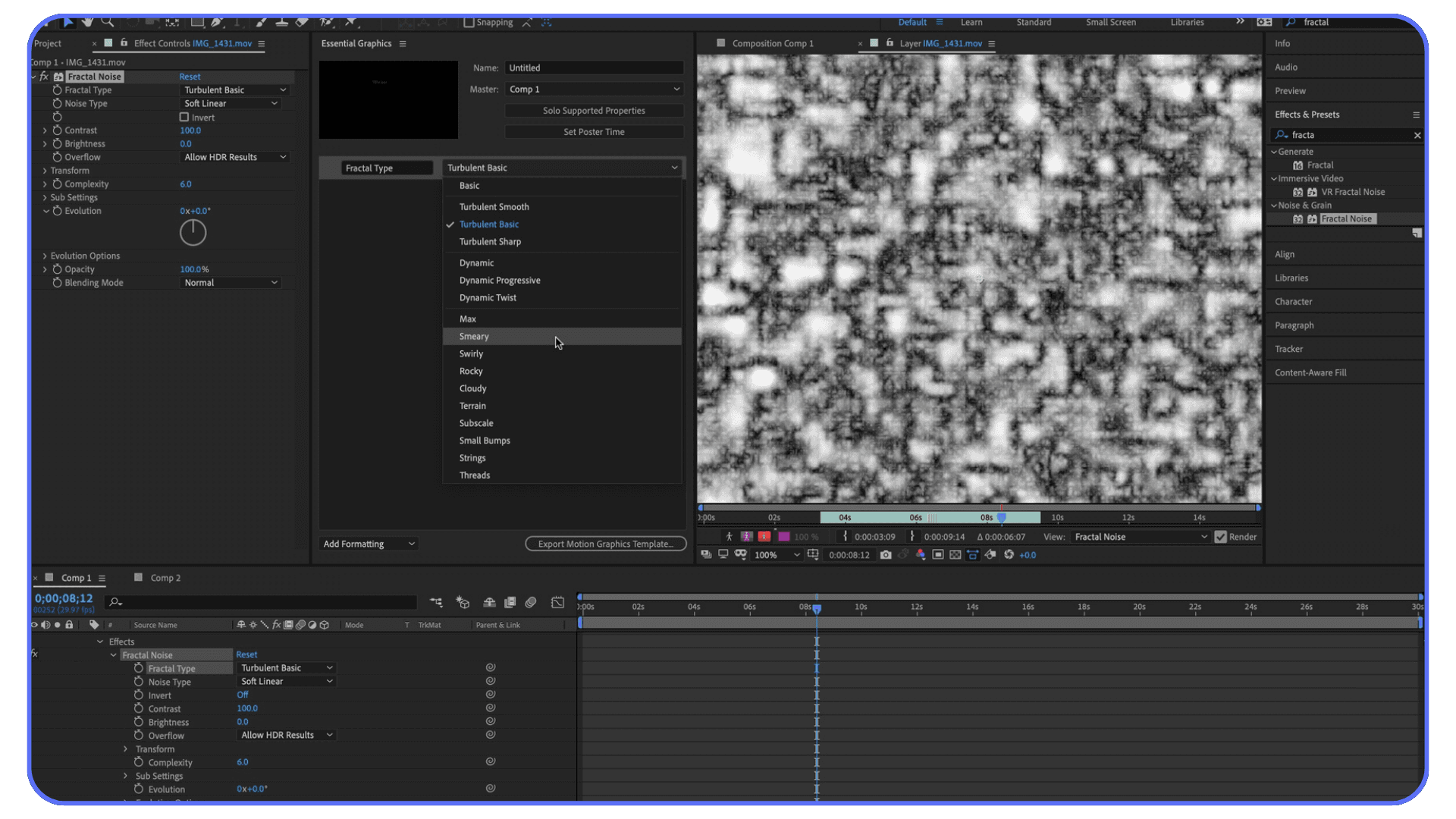Select the Hand tool in the toolbar

click(87, 22)
